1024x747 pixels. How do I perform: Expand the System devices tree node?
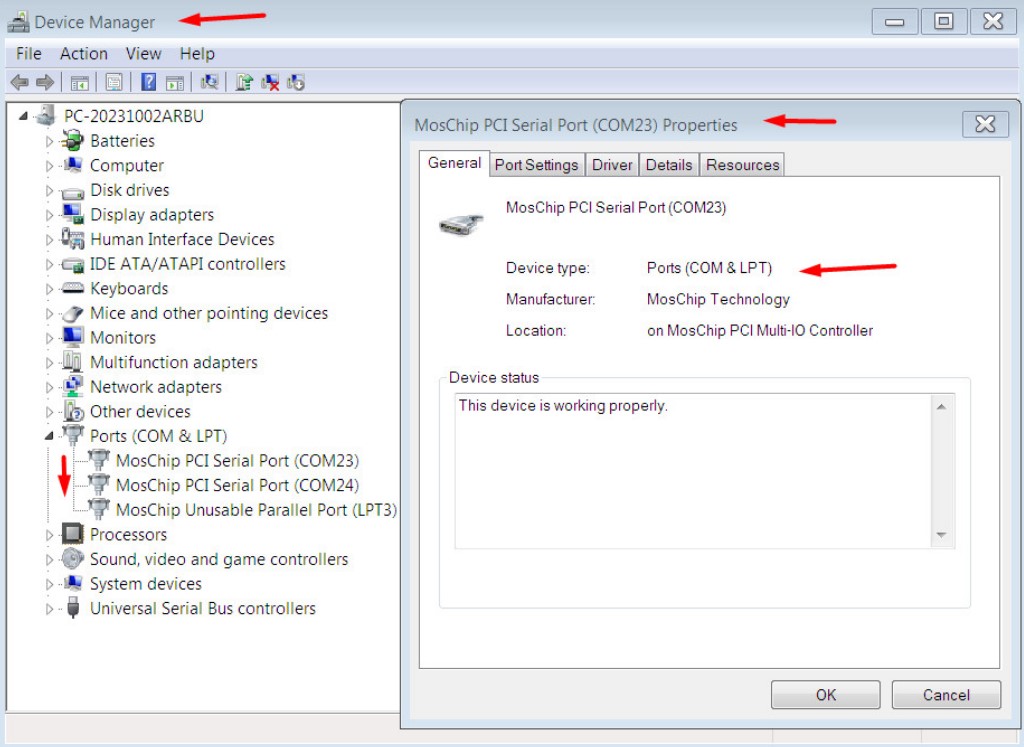coord(49,584)
